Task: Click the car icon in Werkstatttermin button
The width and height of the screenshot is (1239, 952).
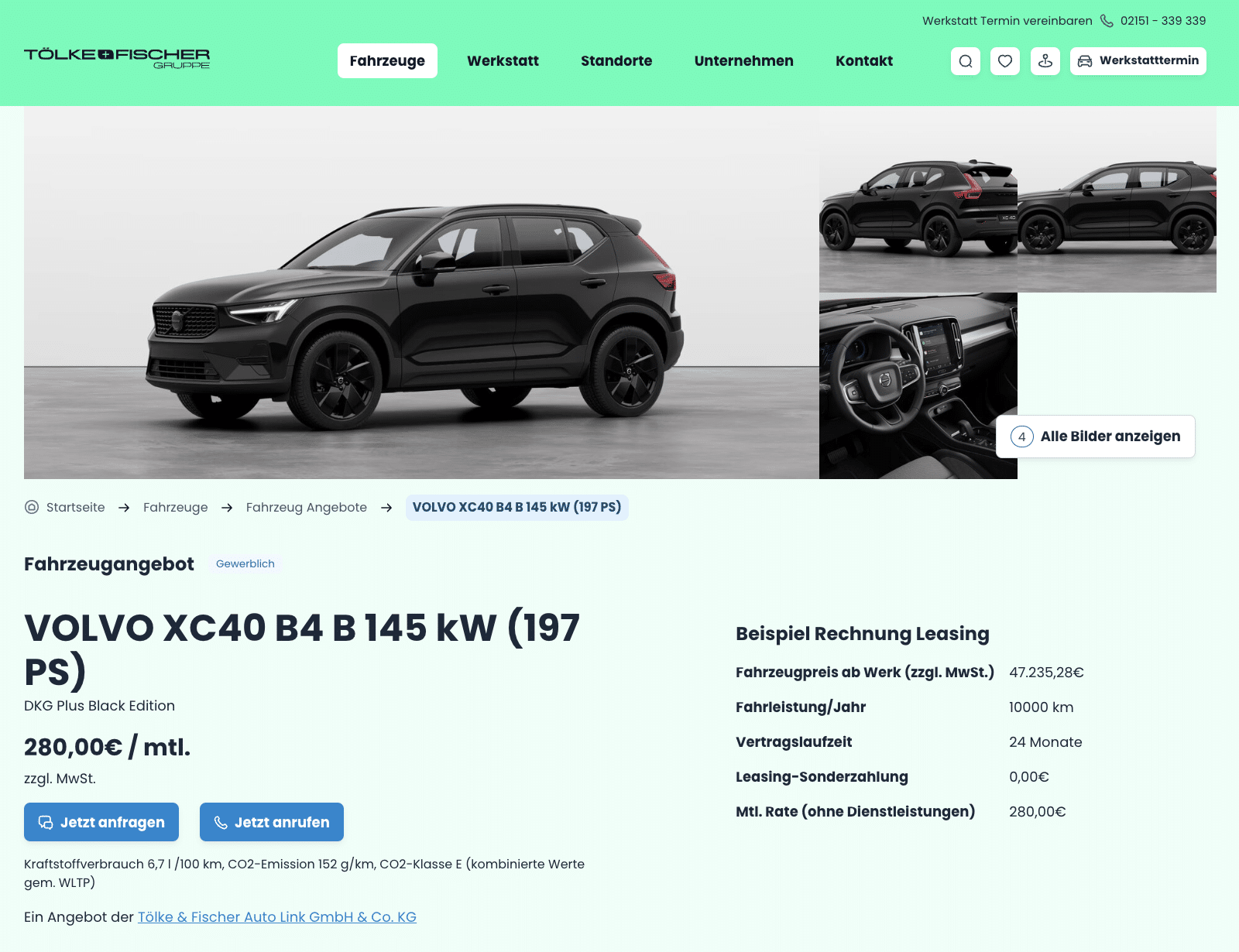Action: point(1085,61)
